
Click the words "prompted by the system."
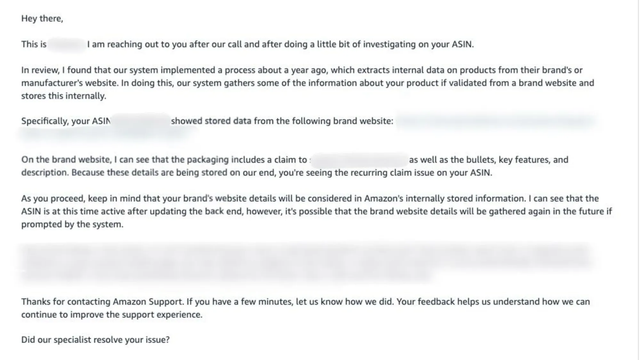click(72, 224)
